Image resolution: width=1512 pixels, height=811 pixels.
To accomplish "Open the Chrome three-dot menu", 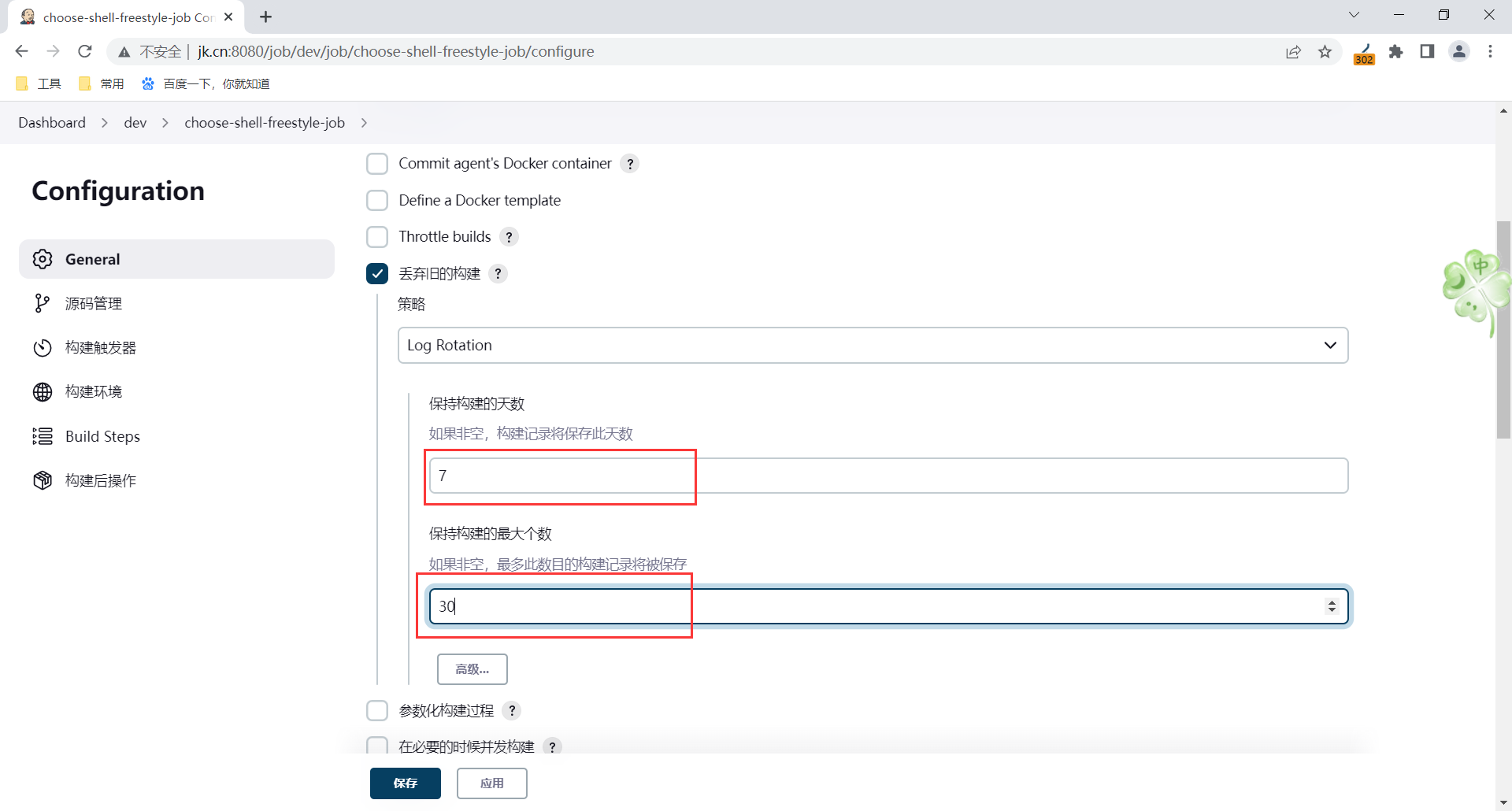I will [1491, 52].
